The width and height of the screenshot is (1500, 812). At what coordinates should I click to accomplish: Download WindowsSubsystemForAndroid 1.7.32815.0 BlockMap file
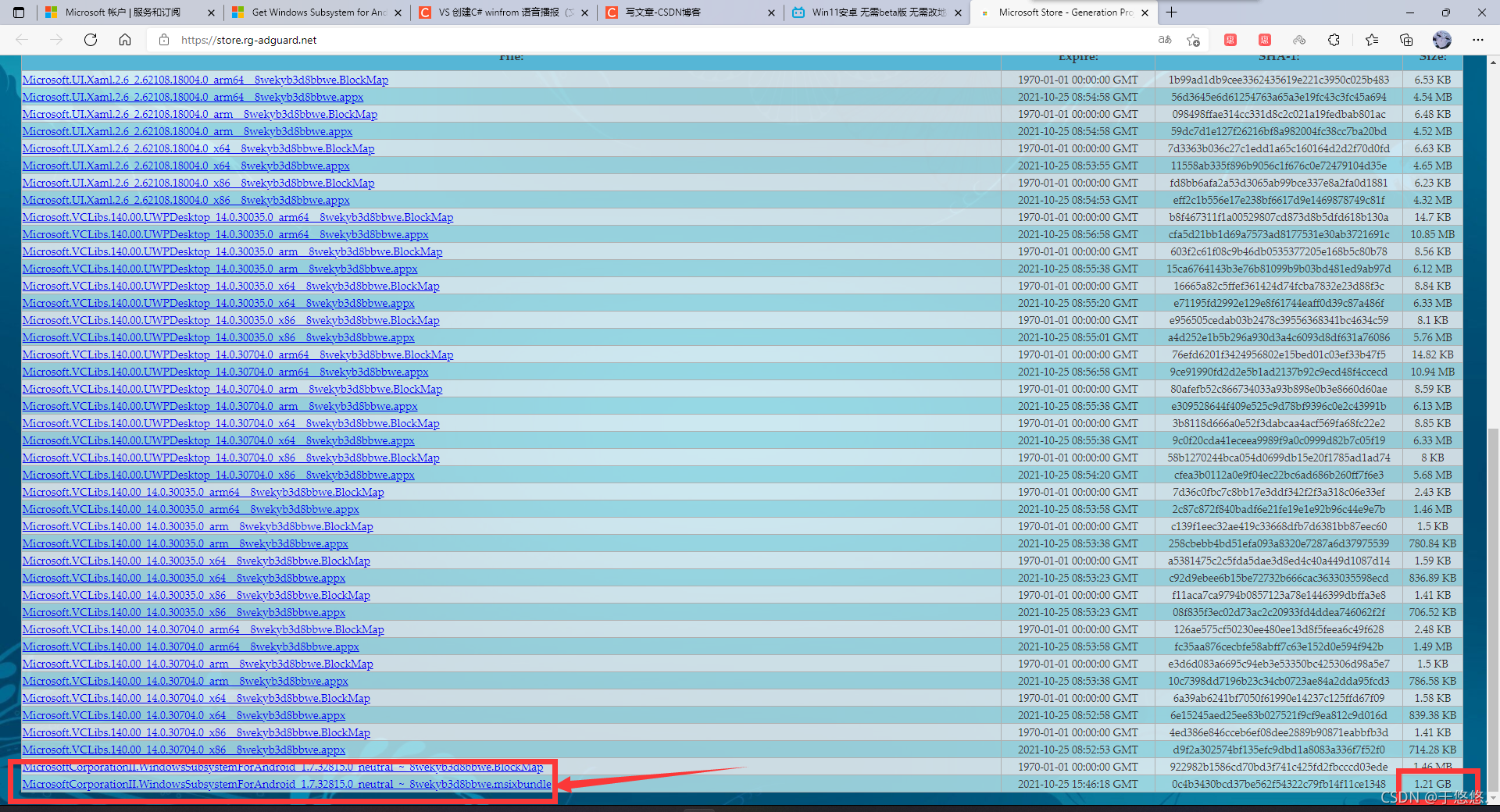click(283, 767)
